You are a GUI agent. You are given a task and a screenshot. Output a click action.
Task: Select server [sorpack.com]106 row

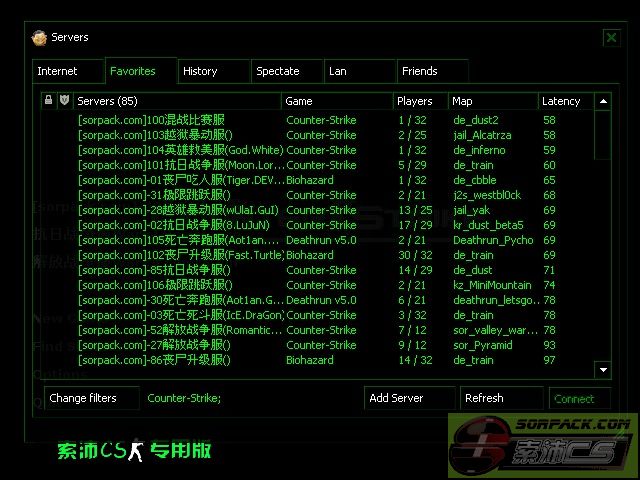317,285
